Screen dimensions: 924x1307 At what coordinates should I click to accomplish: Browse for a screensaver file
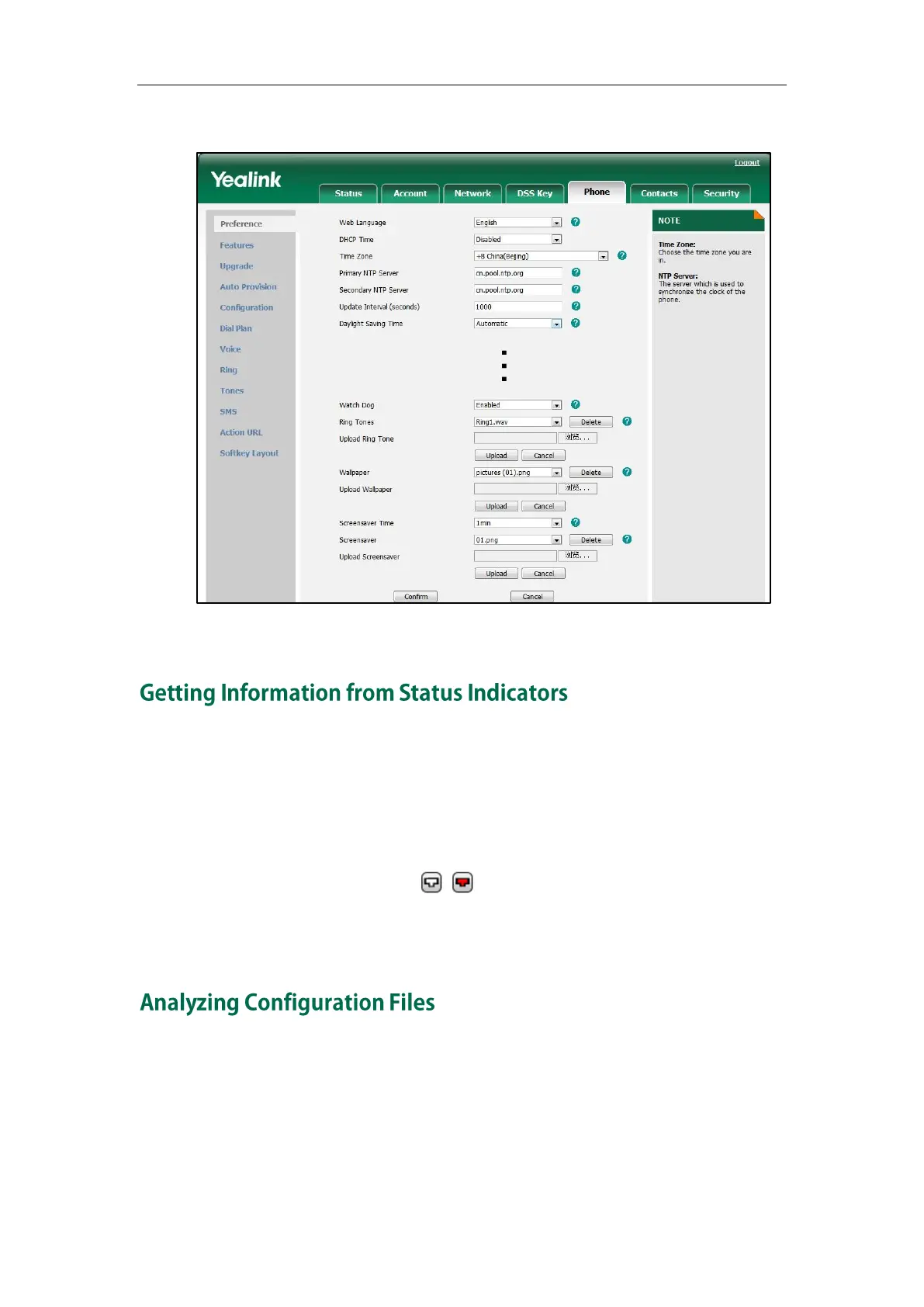click(577, 556)
